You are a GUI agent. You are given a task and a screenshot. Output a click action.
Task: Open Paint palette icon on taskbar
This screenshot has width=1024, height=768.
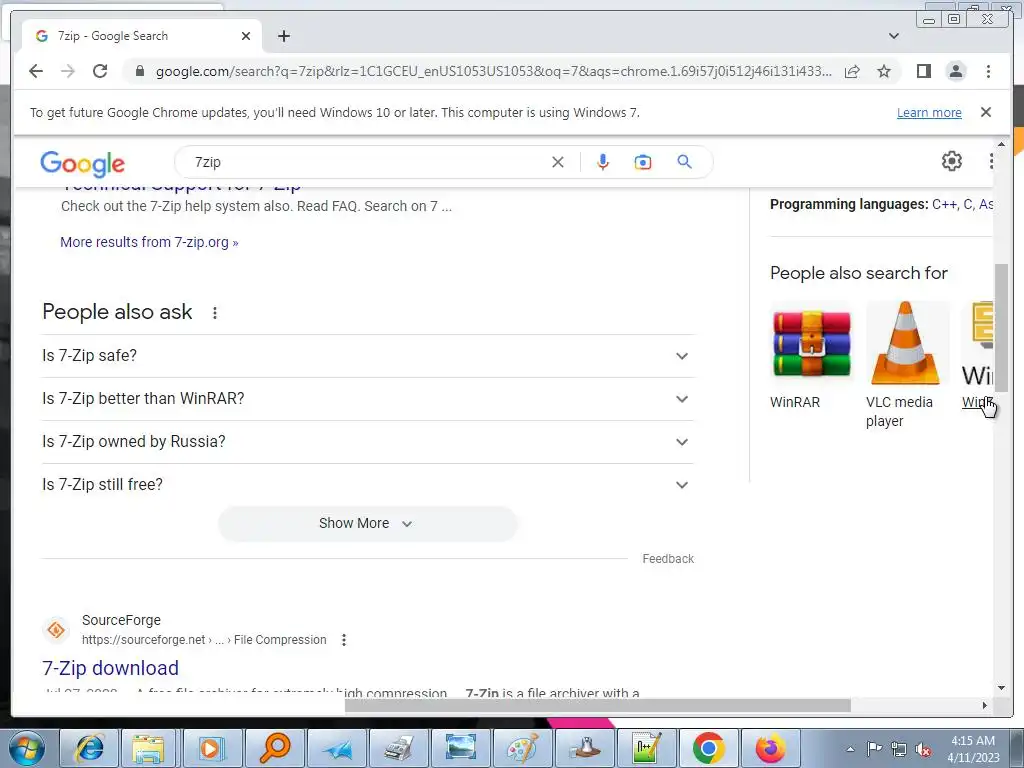coord(522,748)
